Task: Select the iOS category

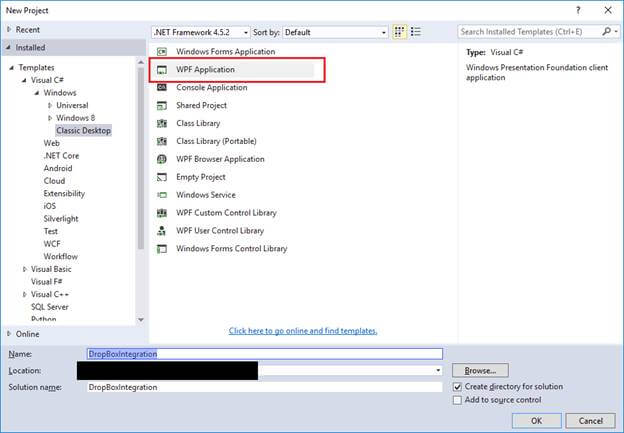Action: (50, 206)
